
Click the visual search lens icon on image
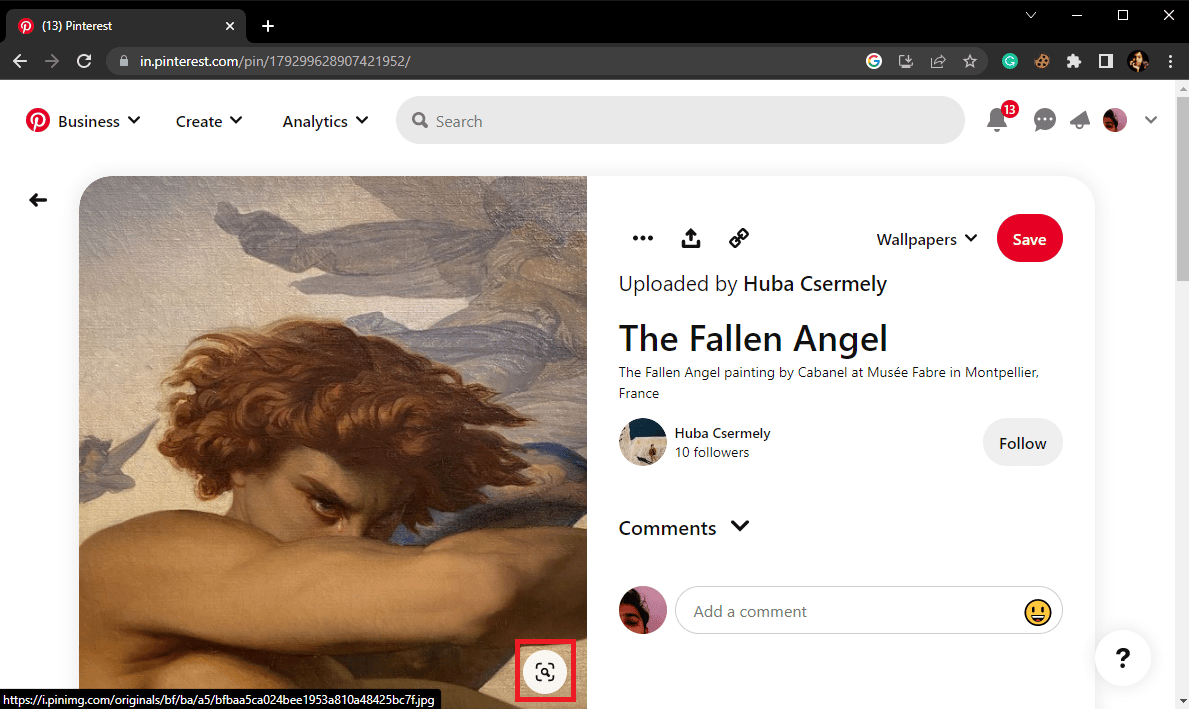544,672
